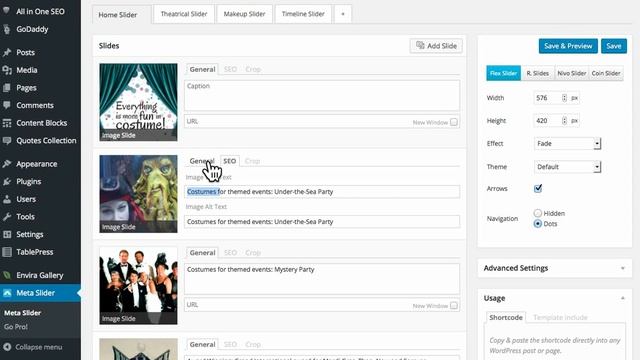Click the Appearance paintbrush icon
640x360 pixels.
[7, 164]
